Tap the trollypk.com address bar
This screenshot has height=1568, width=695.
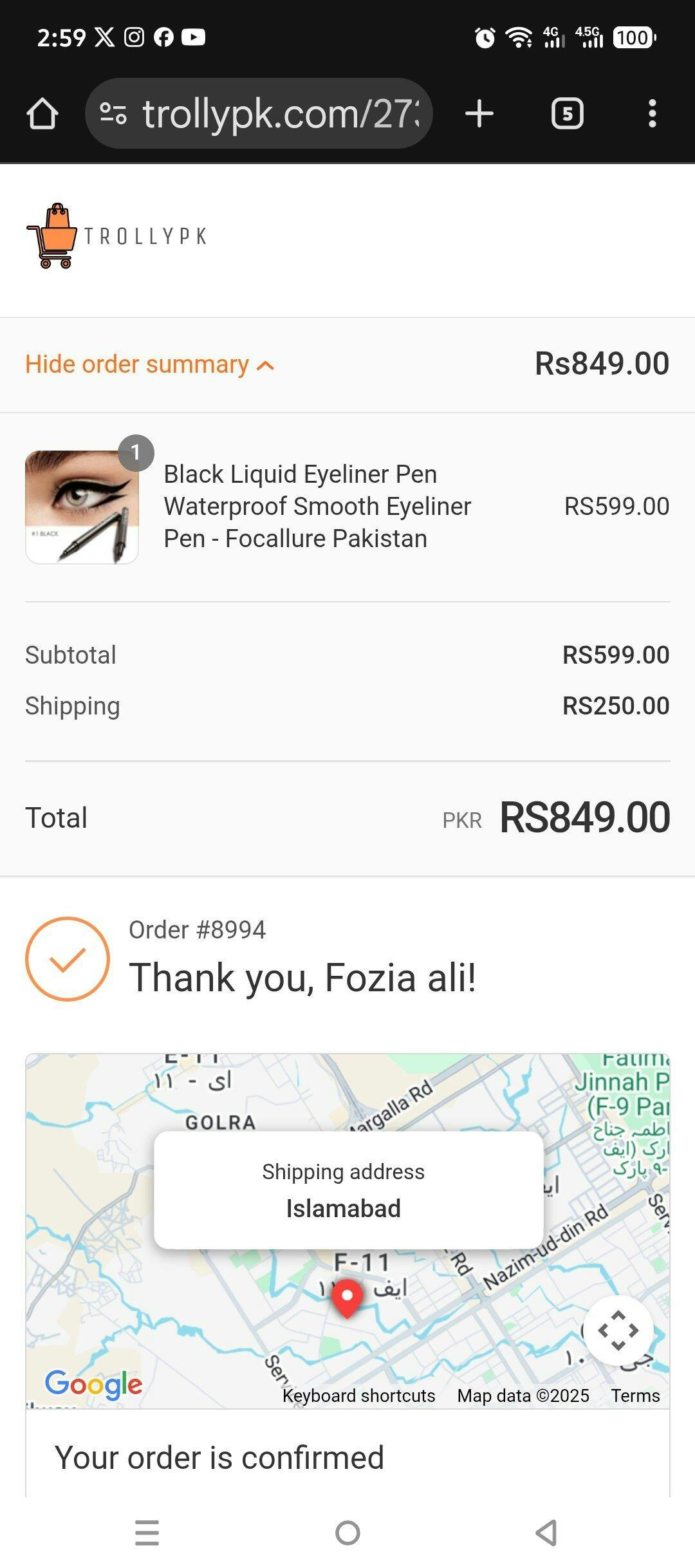(x=280, y=114)
